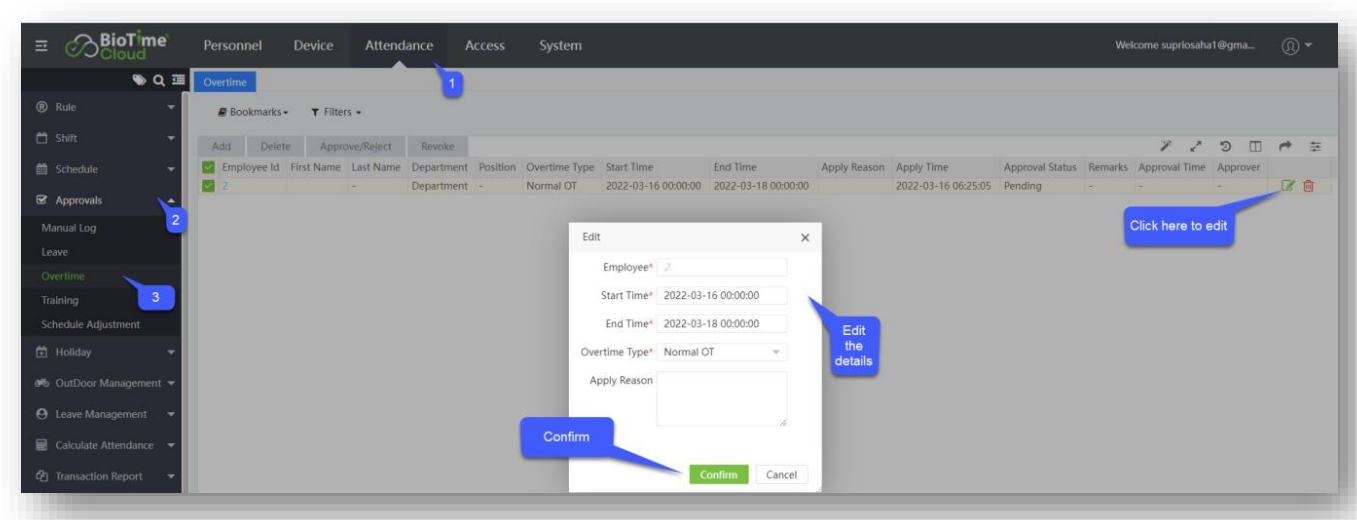Click the magic wand icon in table toolbar
The image size is (1357, 520).
click(x=1167, y=147)
